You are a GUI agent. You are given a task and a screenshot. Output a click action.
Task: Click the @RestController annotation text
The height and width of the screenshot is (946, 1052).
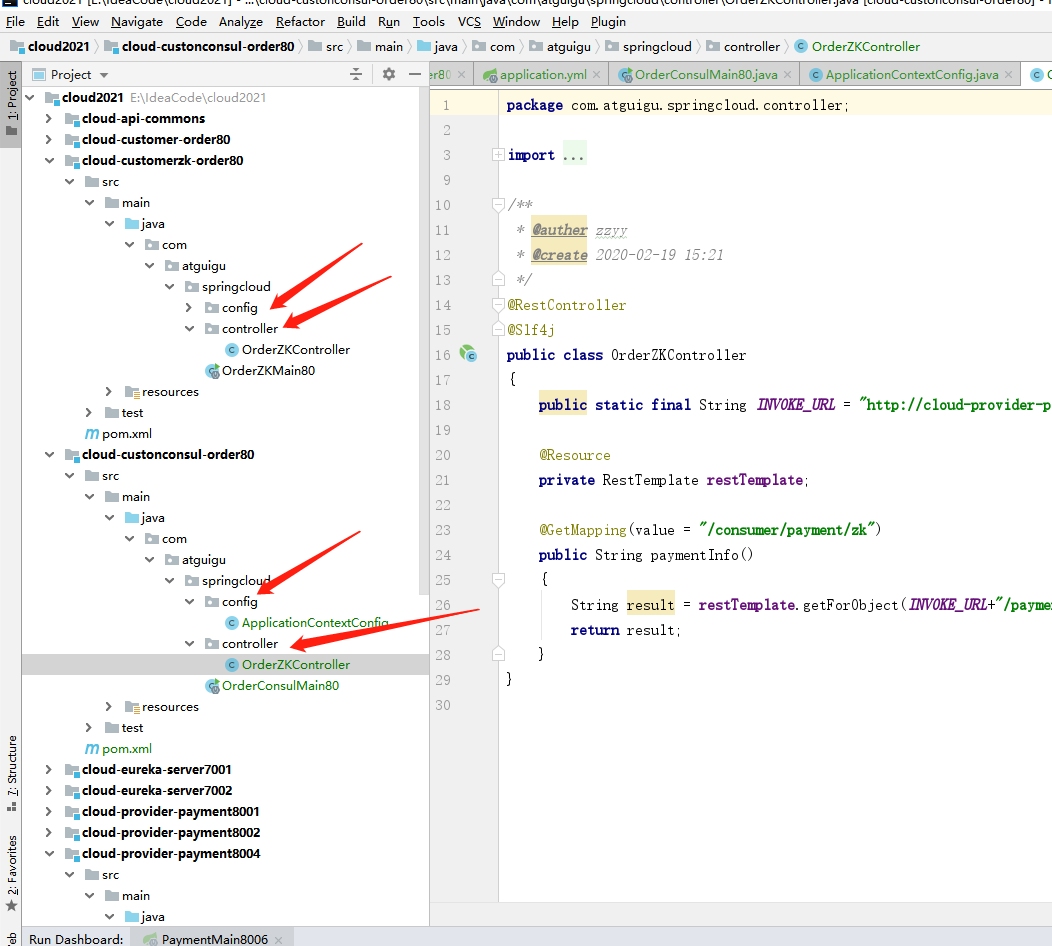567,305
